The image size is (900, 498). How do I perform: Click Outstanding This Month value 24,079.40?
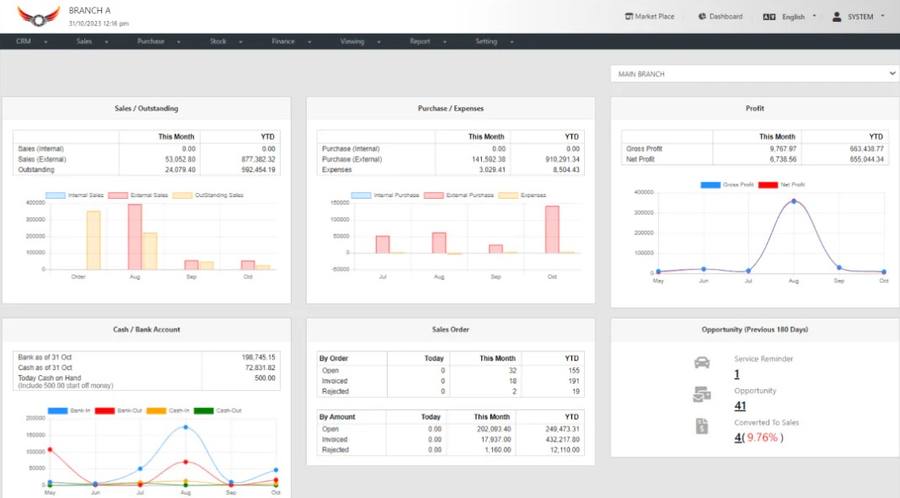(180, 170)
